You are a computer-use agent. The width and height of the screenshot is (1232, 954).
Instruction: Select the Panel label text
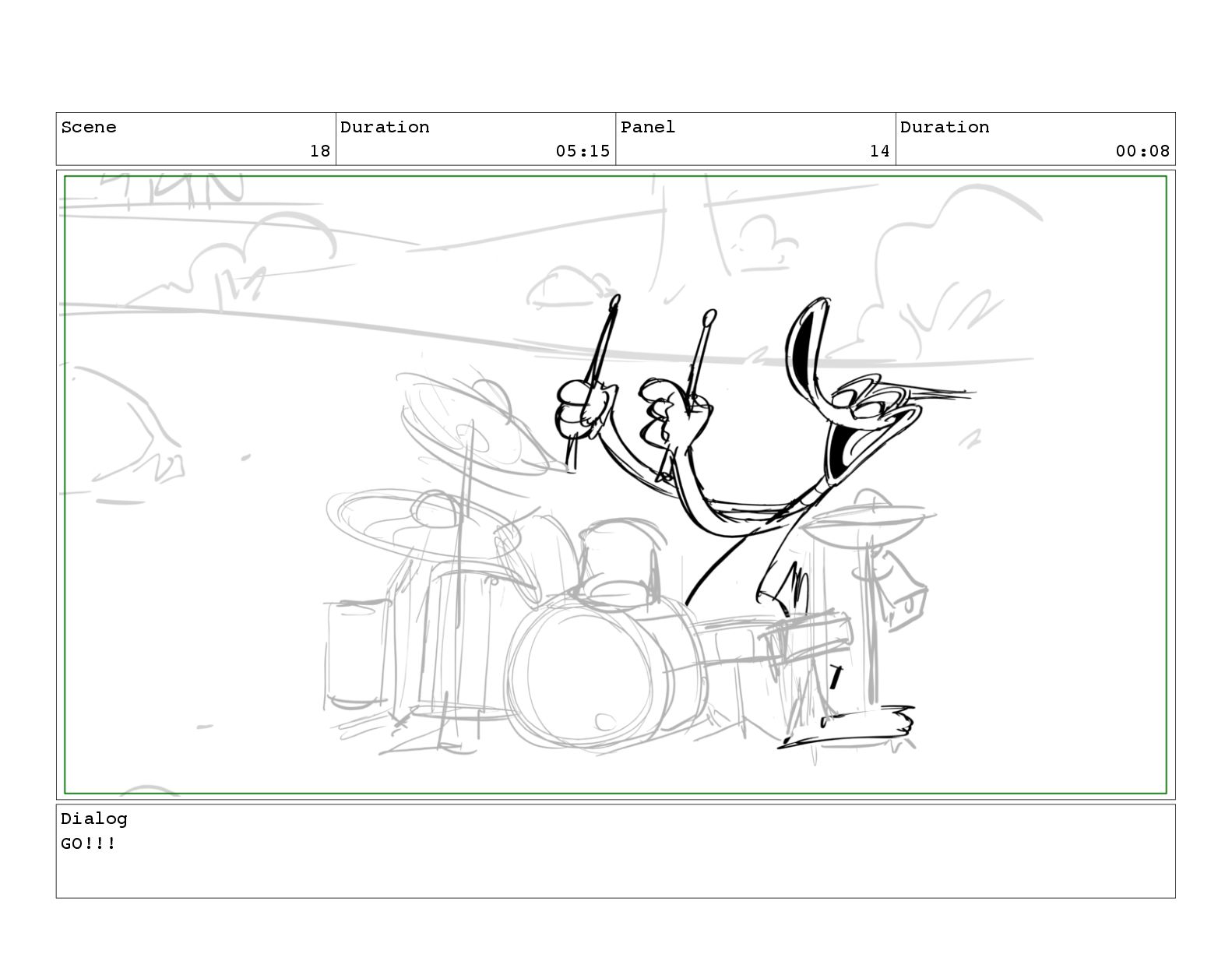pos(648,127)
